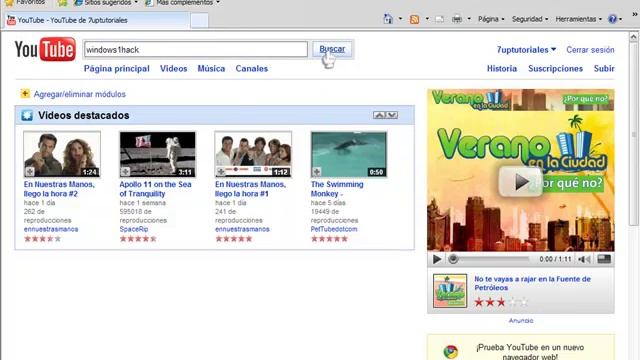Open Suscripciones page
Viewport: 640px width, 360px height.
[x=556, y=69]
